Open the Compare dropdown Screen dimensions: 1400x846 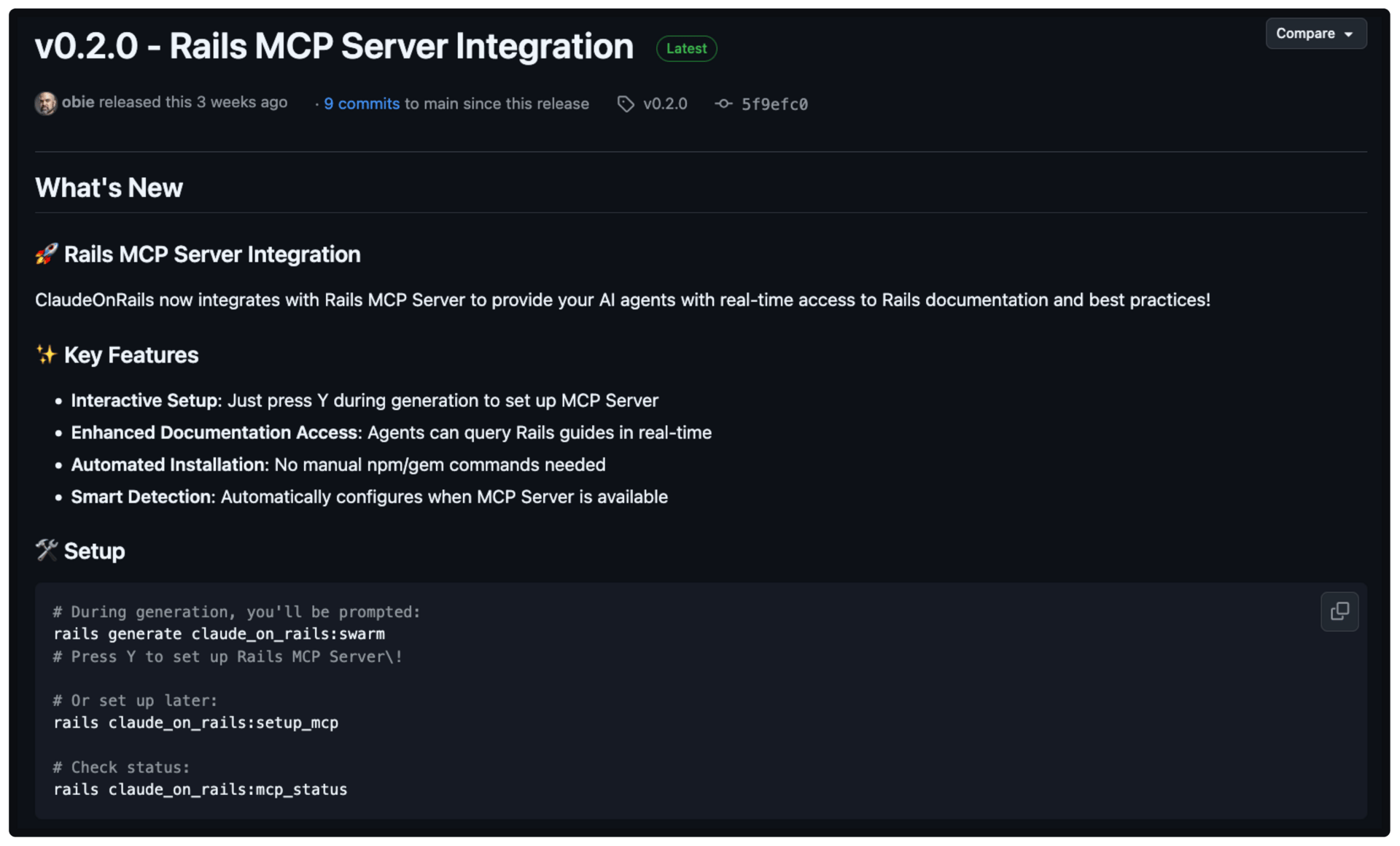pos(1315,34)
